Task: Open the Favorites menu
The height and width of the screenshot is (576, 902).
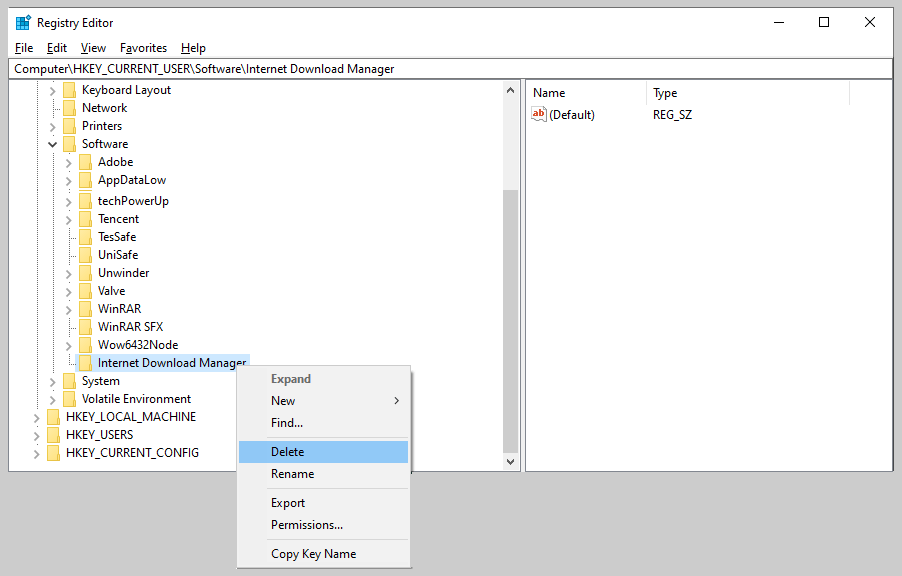Action: (x=143, y=47)
